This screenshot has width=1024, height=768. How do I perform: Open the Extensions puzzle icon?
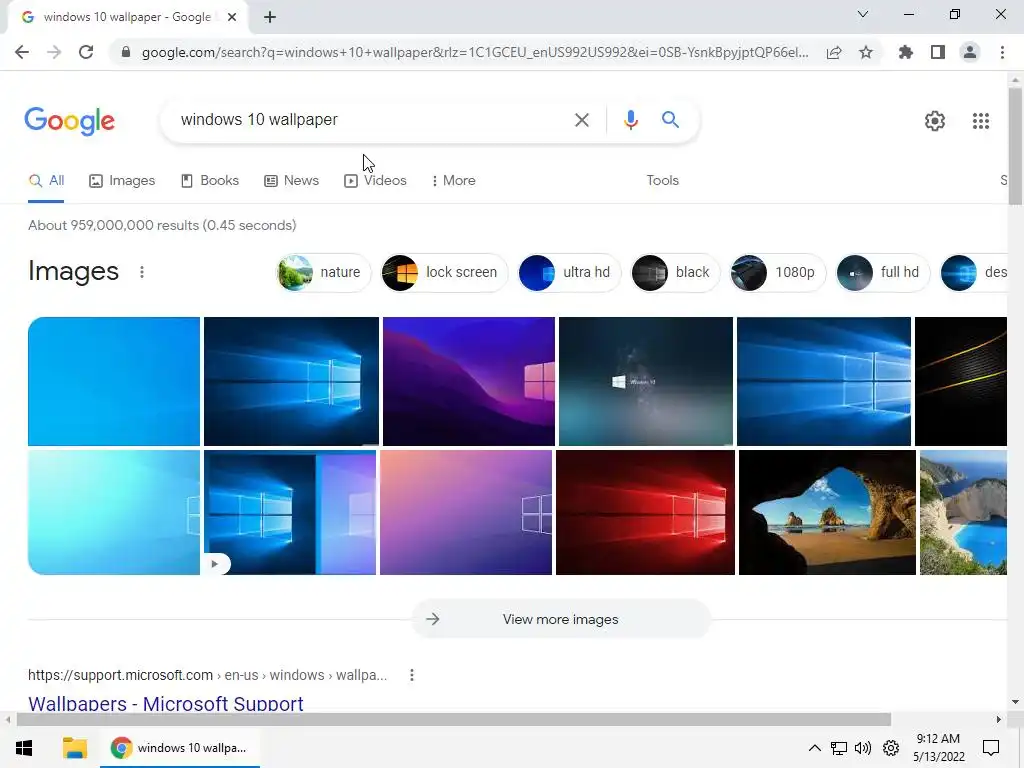coord(906,52)
